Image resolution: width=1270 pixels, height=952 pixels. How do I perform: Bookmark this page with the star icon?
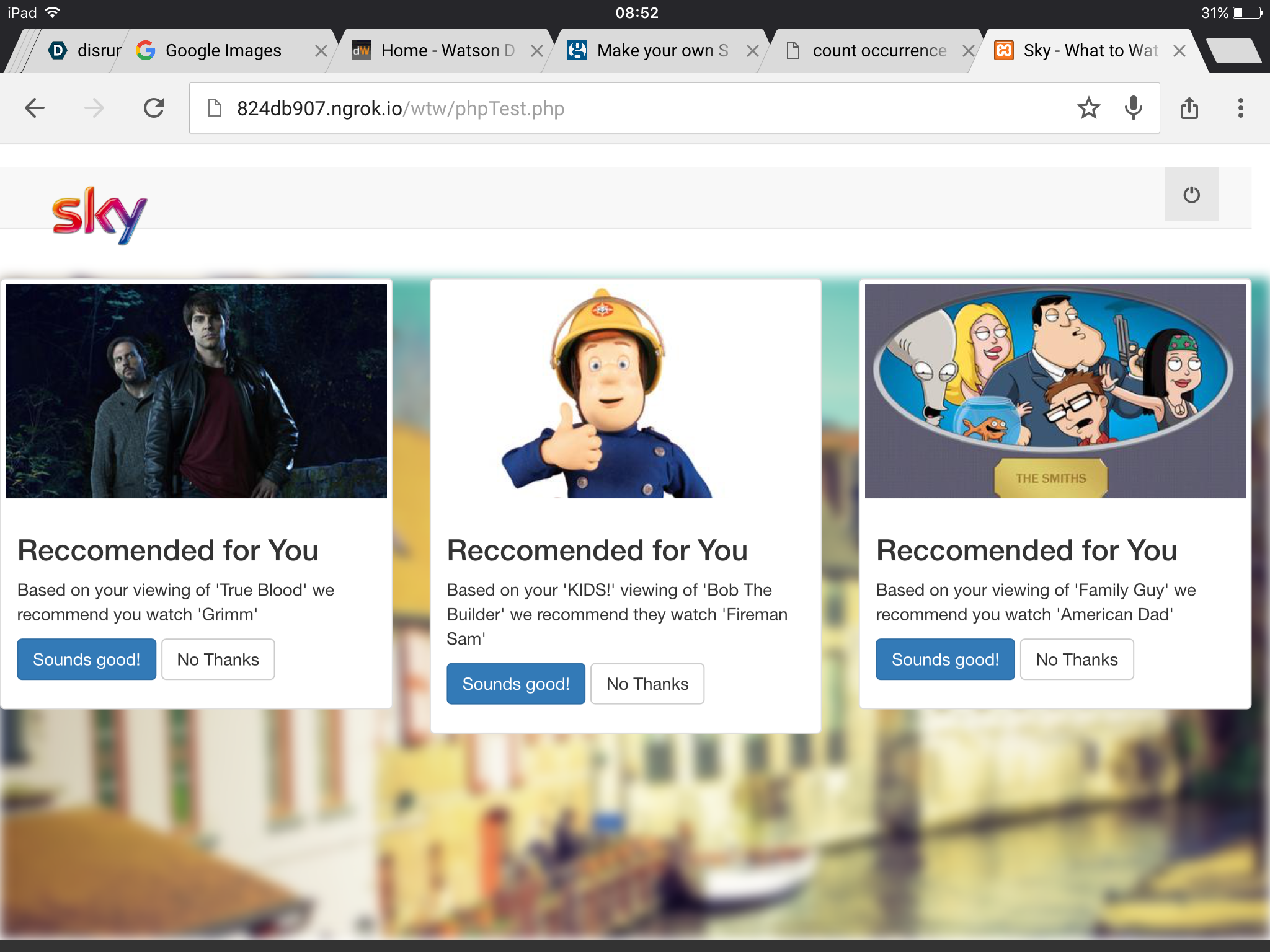point(1088,108)
